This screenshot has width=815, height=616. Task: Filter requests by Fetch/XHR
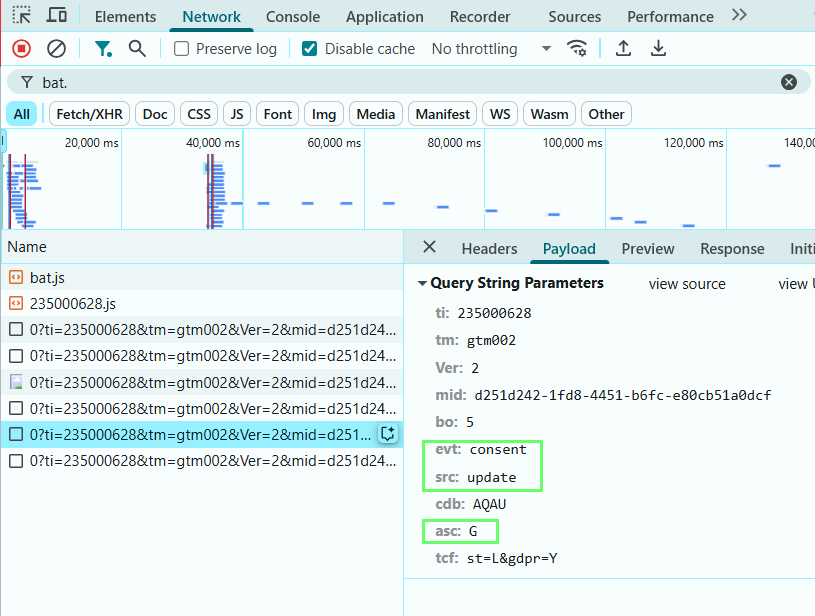[89, 114]
